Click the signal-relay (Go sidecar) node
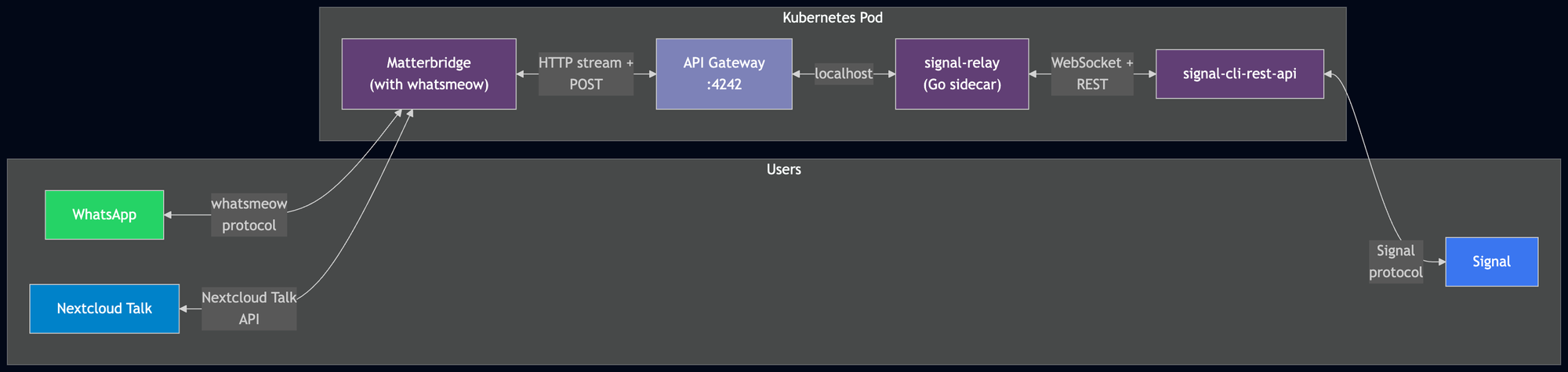The width and height of the screenshot is (1568, 372). (961, 74)
